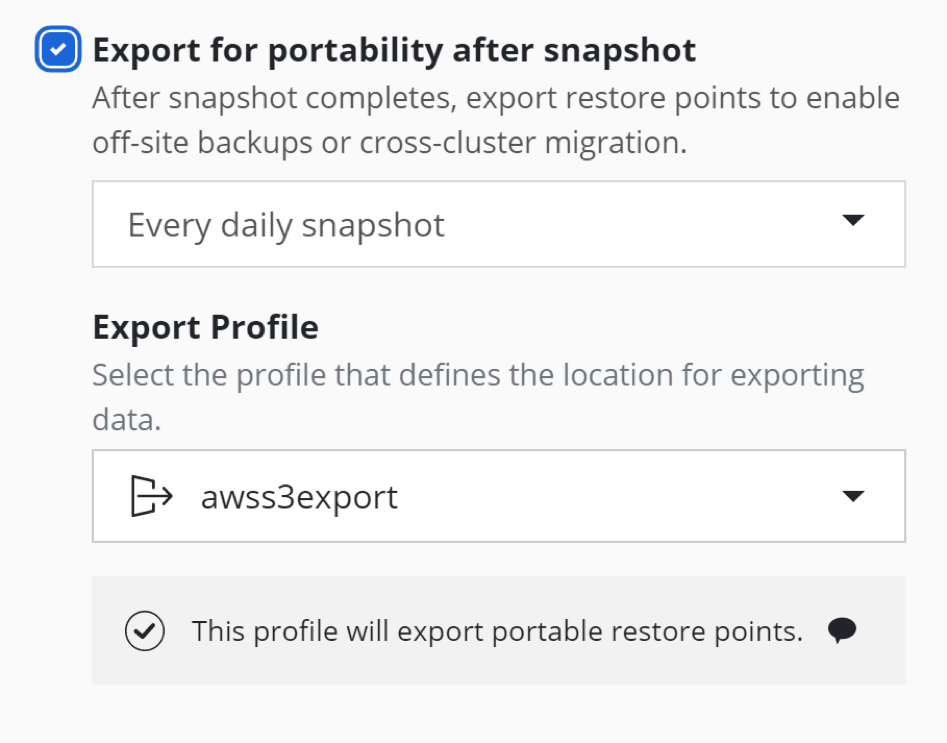Click the Export for portability label text
This screenshot has height=743, width=947.
point(394,50)
